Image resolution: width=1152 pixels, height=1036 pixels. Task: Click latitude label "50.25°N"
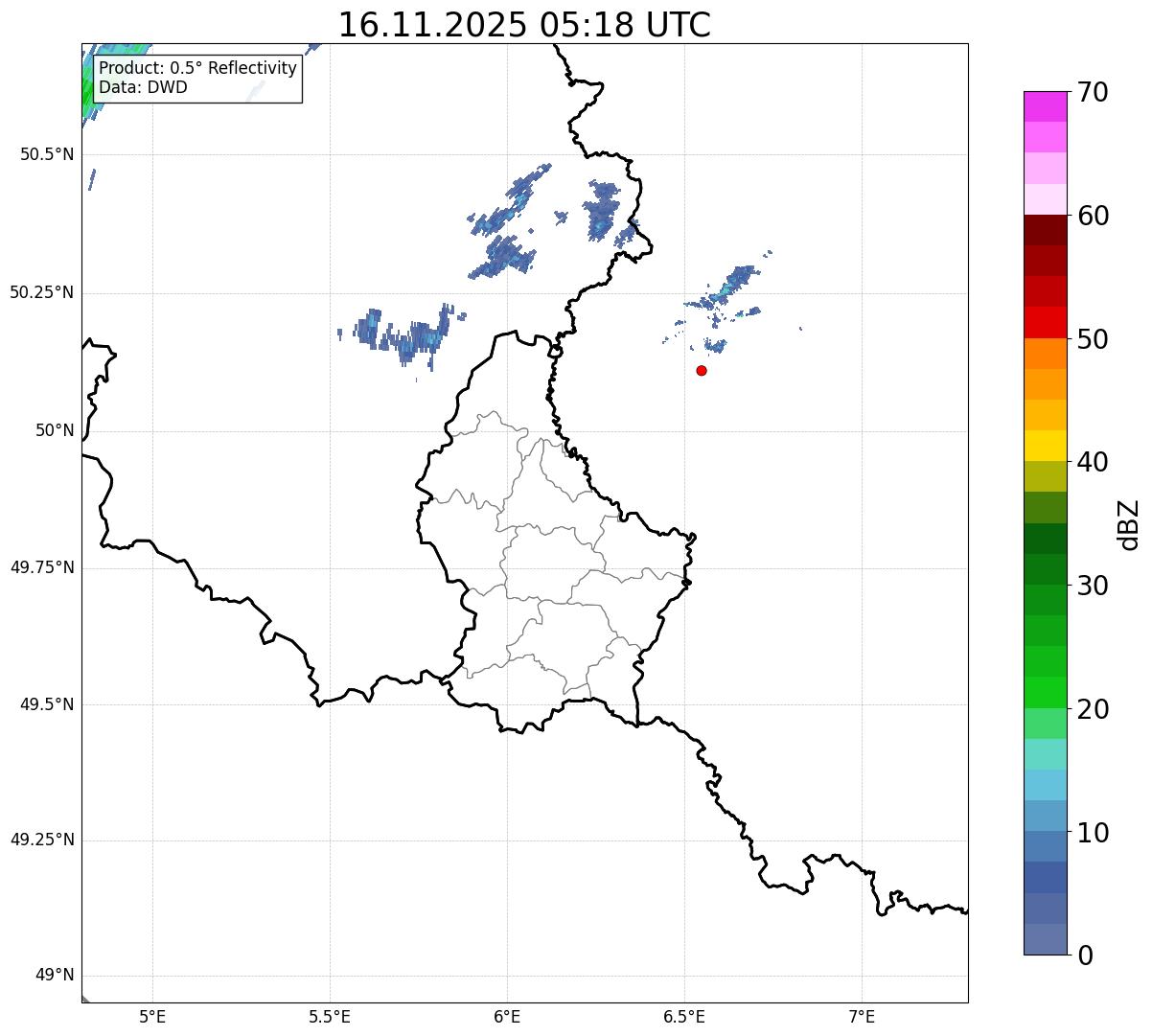click(x=42, y=292)
